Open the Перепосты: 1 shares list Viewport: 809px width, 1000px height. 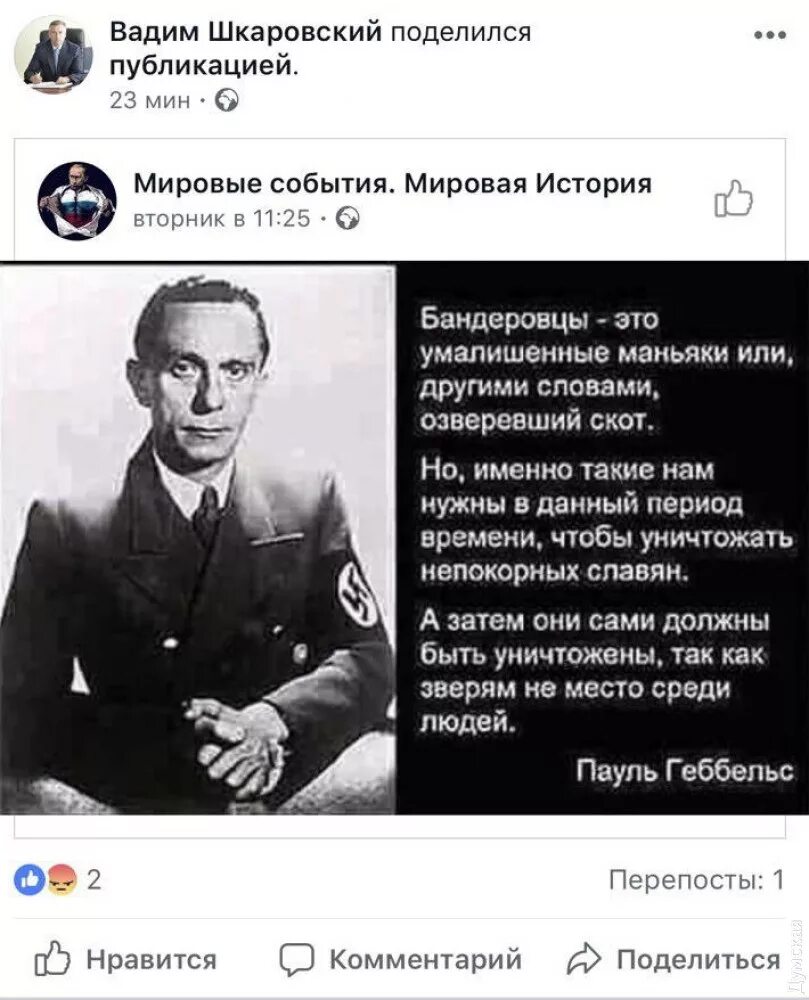696,880
